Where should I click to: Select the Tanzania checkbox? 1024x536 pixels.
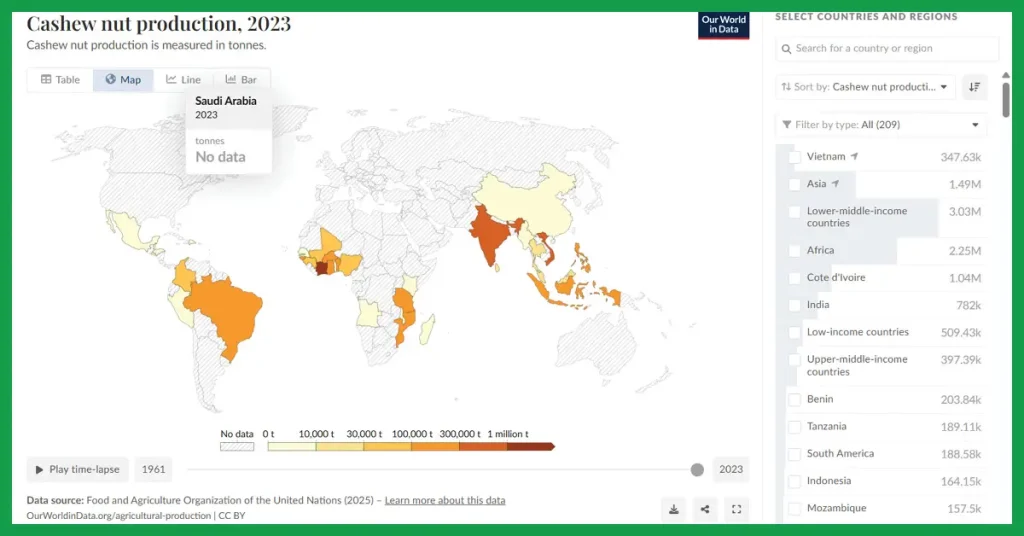tap(795, 427)
